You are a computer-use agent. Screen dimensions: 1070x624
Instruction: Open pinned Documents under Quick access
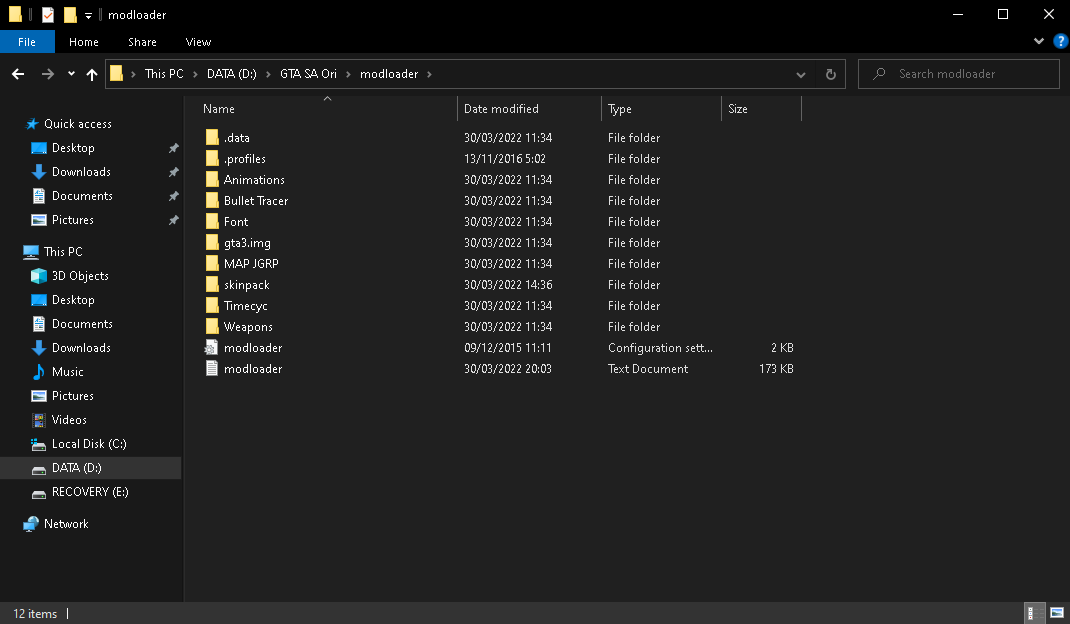82,196
